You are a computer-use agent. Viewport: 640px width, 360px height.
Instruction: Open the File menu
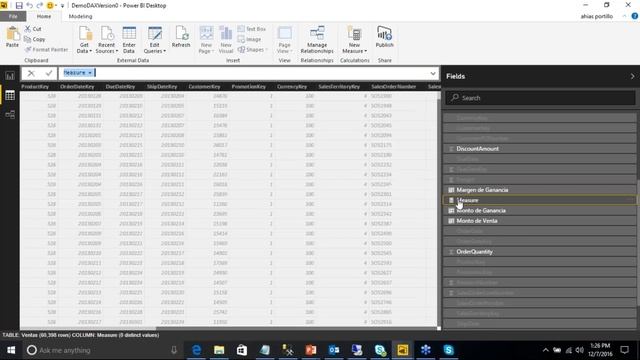point(13,16)
